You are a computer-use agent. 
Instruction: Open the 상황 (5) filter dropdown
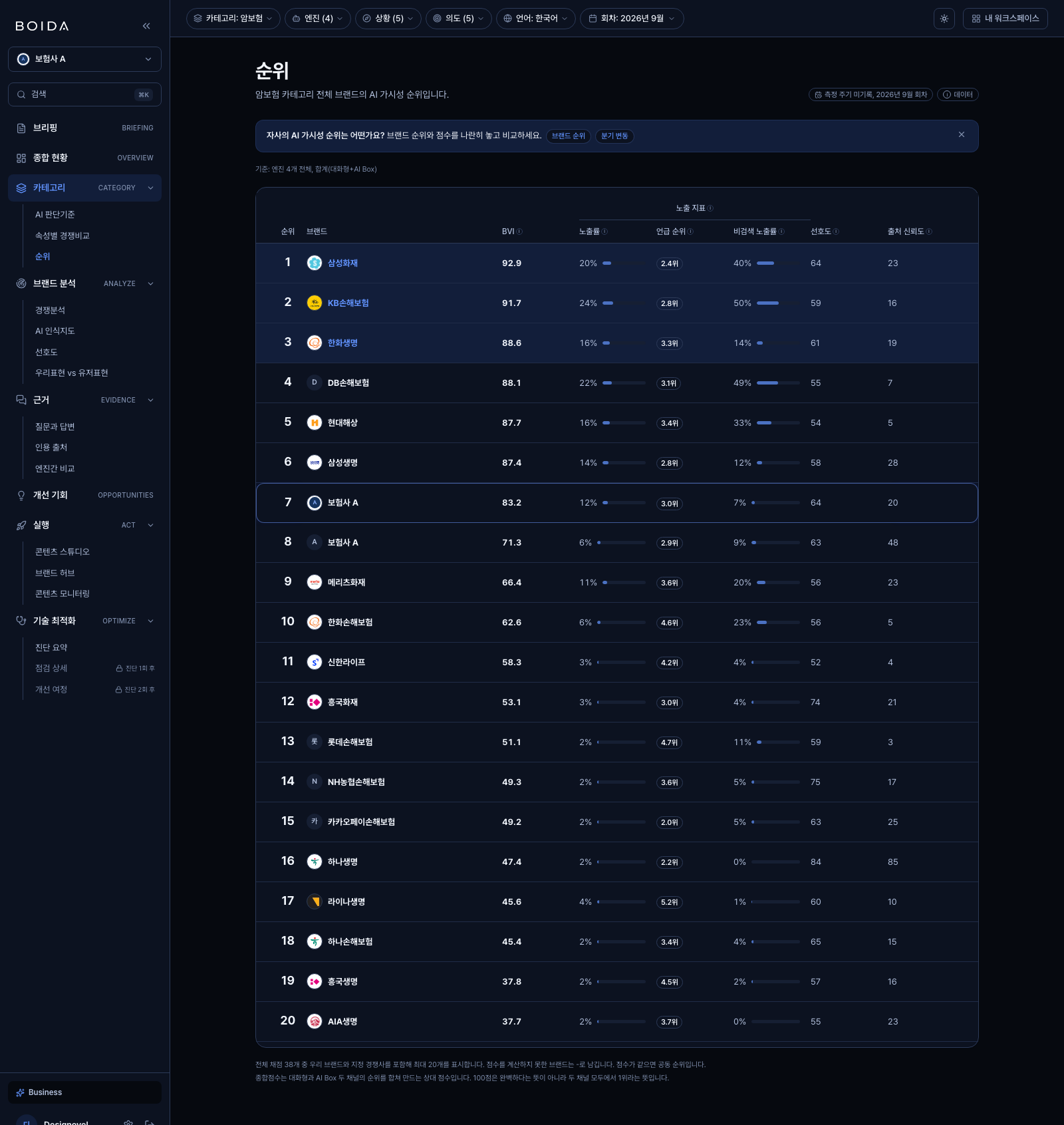pos(388,19)
